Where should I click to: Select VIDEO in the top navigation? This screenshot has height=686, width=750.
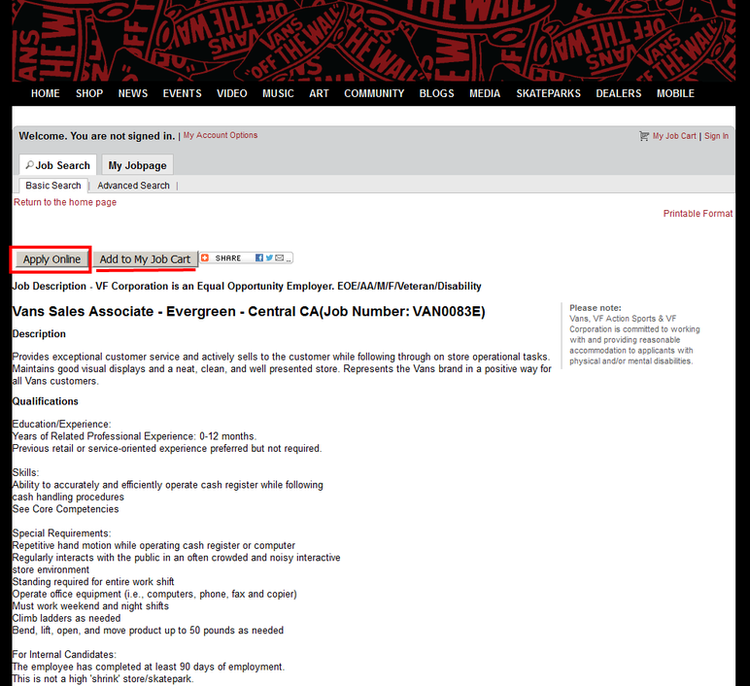[x=232, y=93]
